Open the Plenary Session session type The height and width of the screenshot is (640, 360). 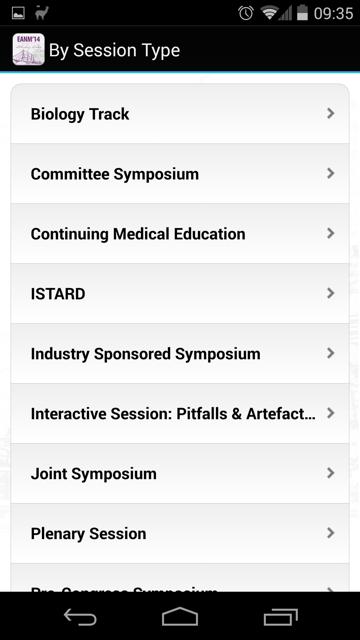(x=180, y=533)
